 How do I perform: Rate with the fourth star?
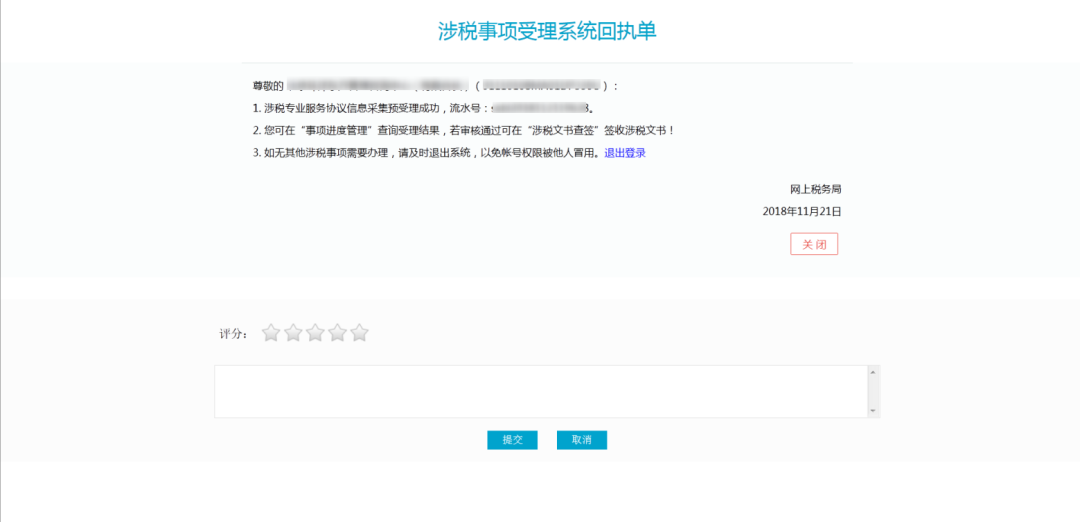338,333
